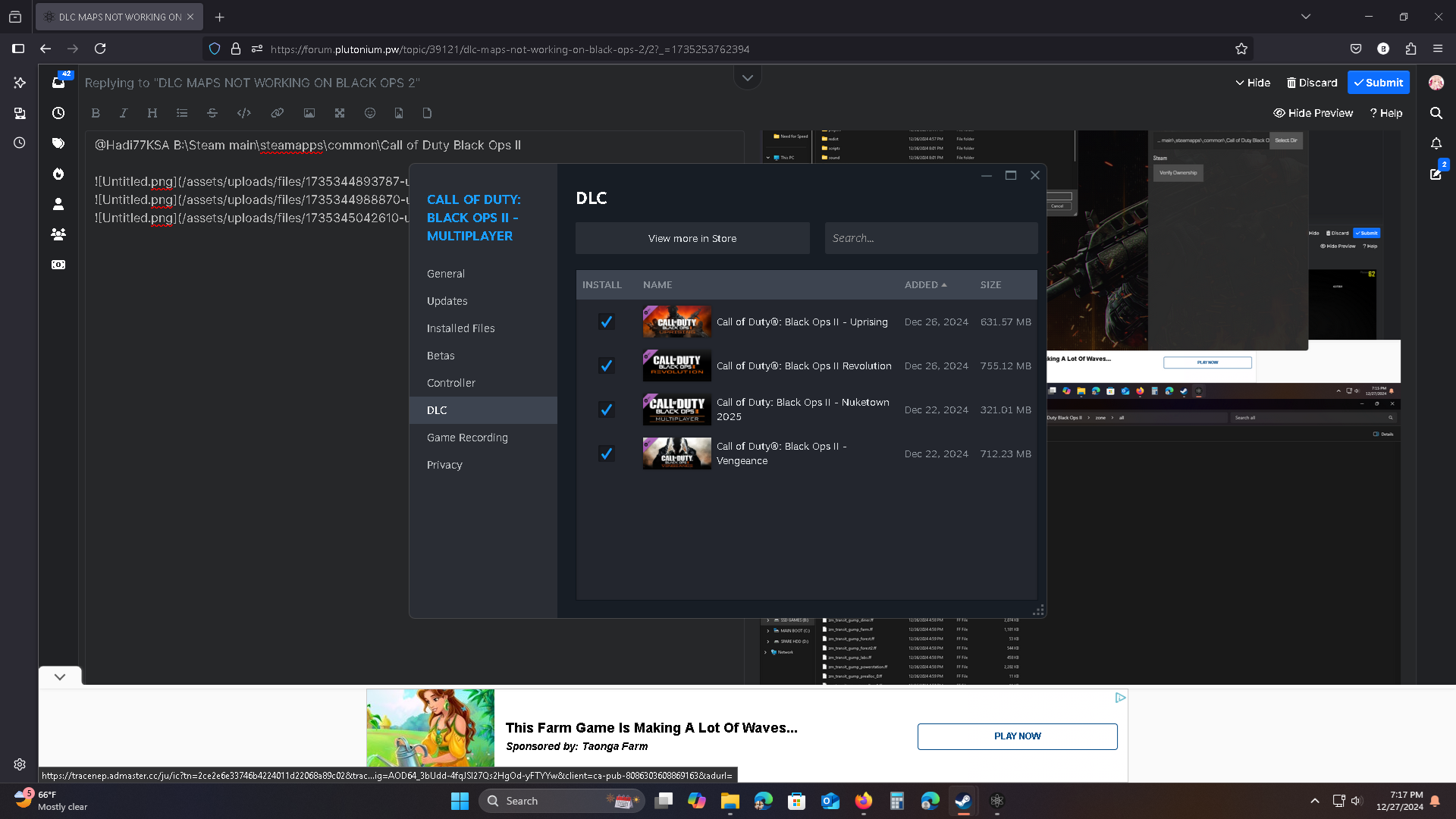Insert a hyperlink with the link icon
This screenshot has width=1456, height=819.
pyautogui.click(x=277, y=113)
